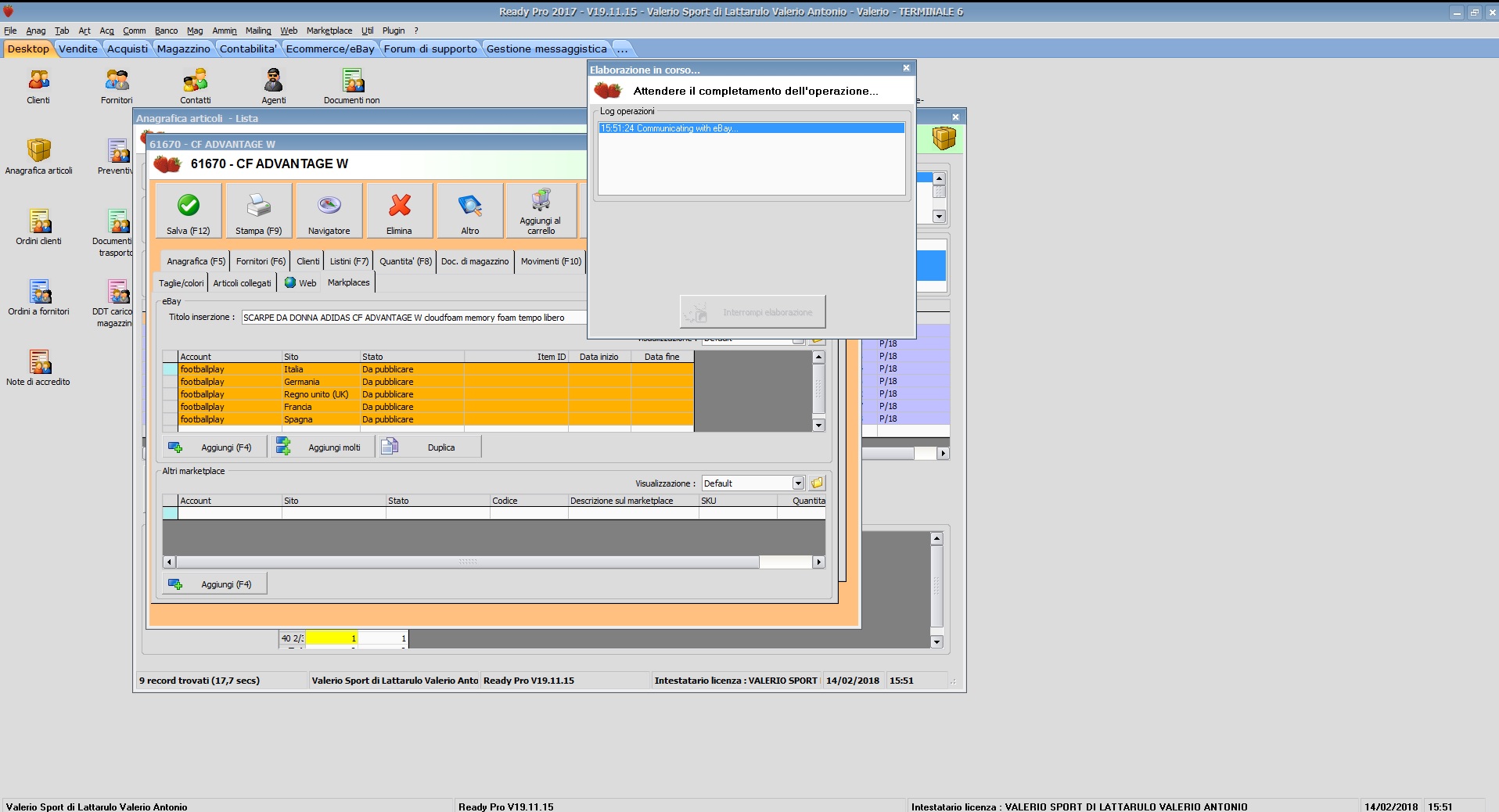Delete the article with Elimina
The height and width of the screenshot is (812, 1499).
click(x=399, y=210)
